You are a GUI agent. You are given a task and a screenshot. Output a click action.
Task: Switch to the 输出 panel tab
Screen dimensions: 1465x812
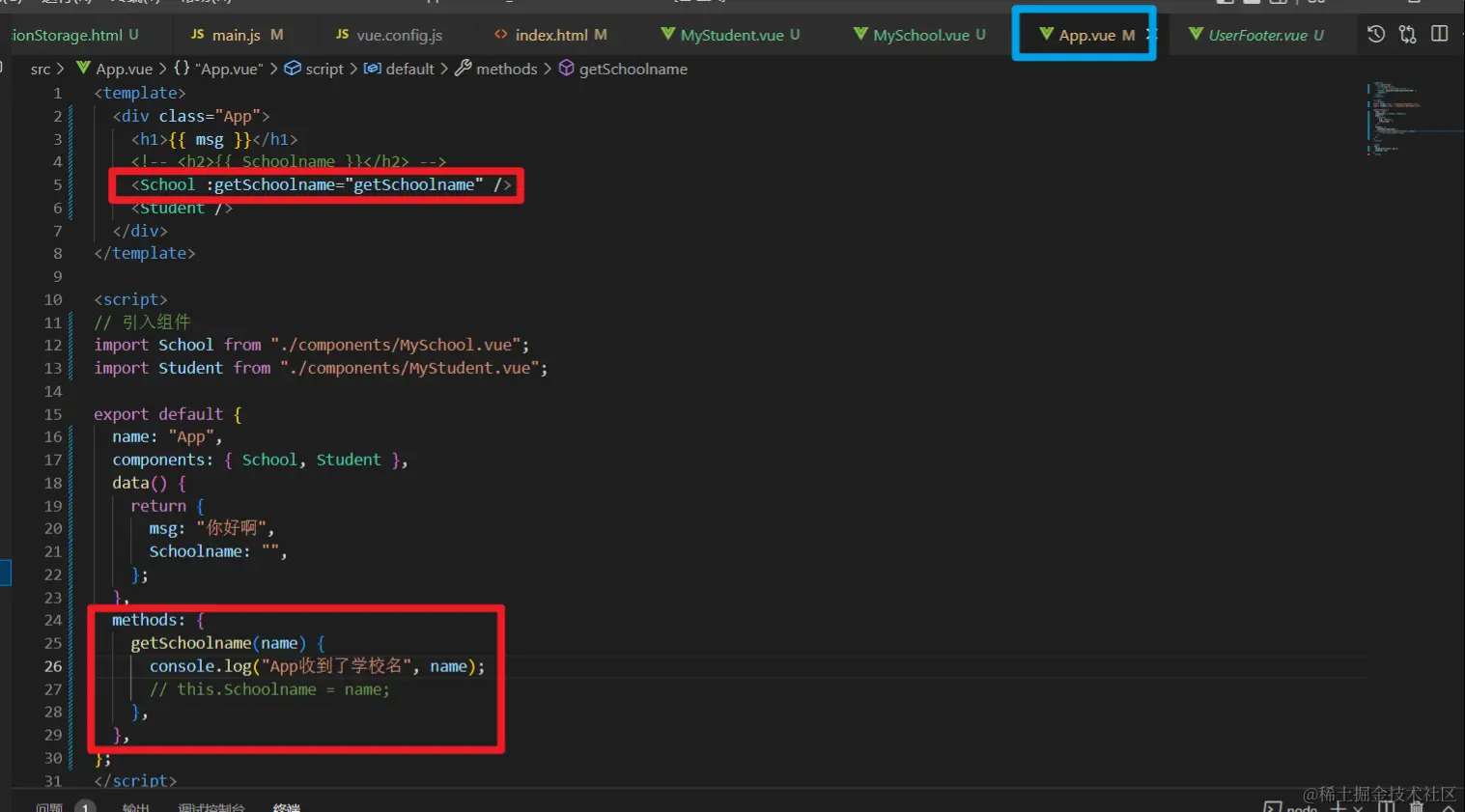click(136, 807)
